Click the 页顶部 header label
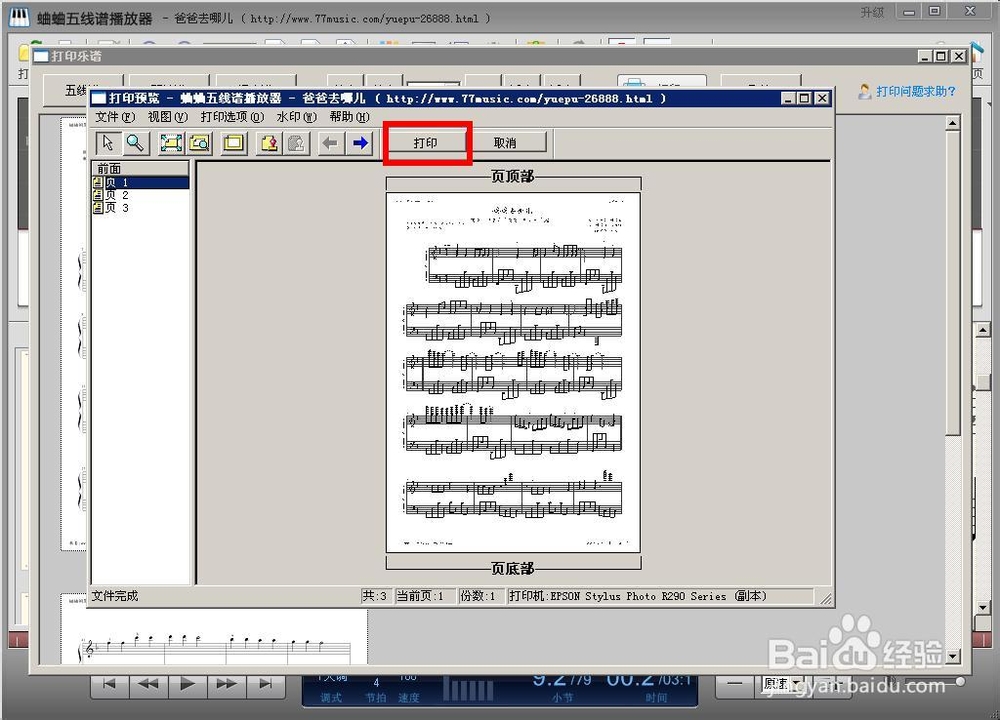This screenshot has width=1000, height=720. [513, 176]
